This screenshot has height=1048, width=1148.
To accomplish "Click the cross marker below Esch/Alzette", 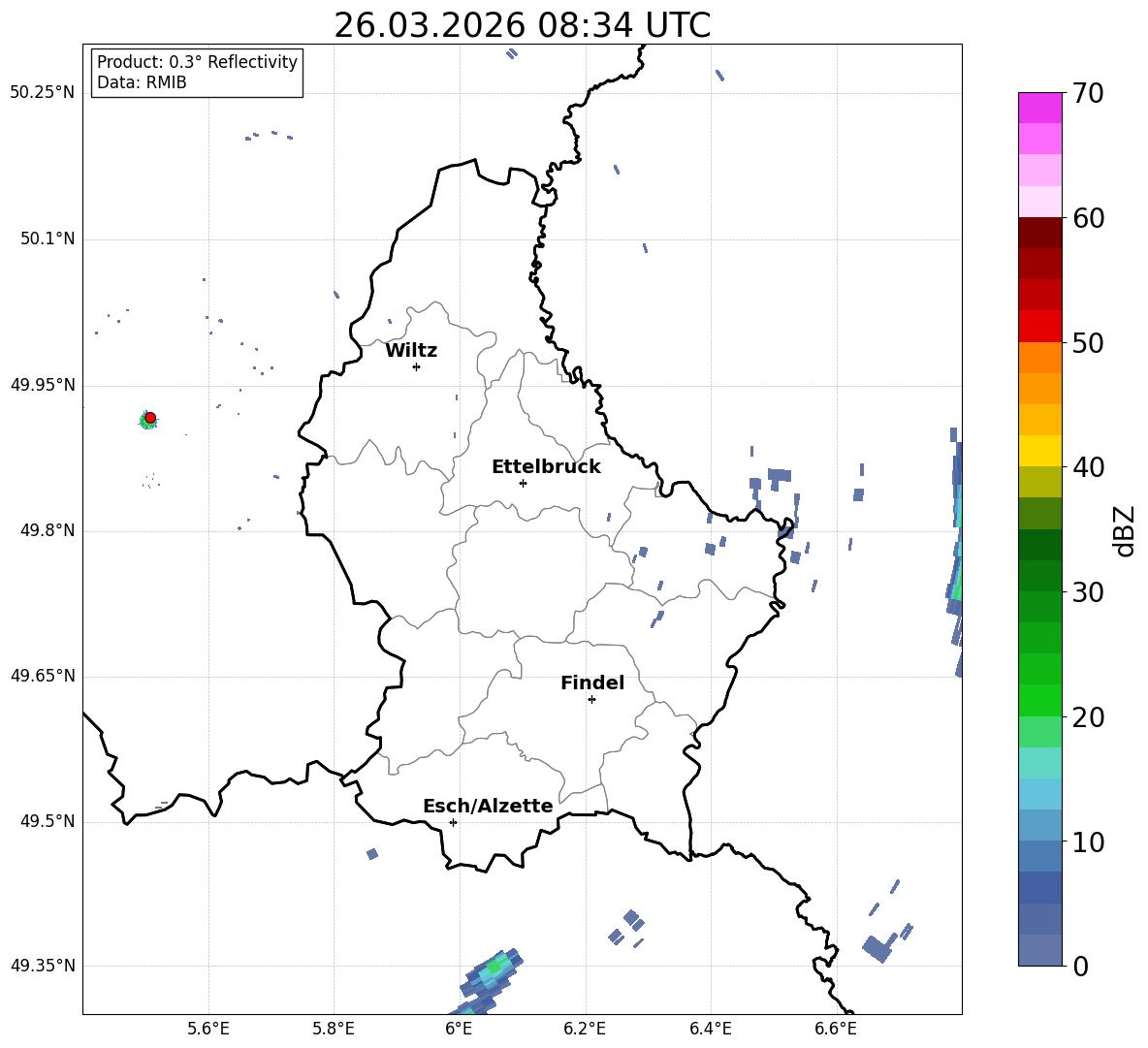I will click(x=453, y=822).
